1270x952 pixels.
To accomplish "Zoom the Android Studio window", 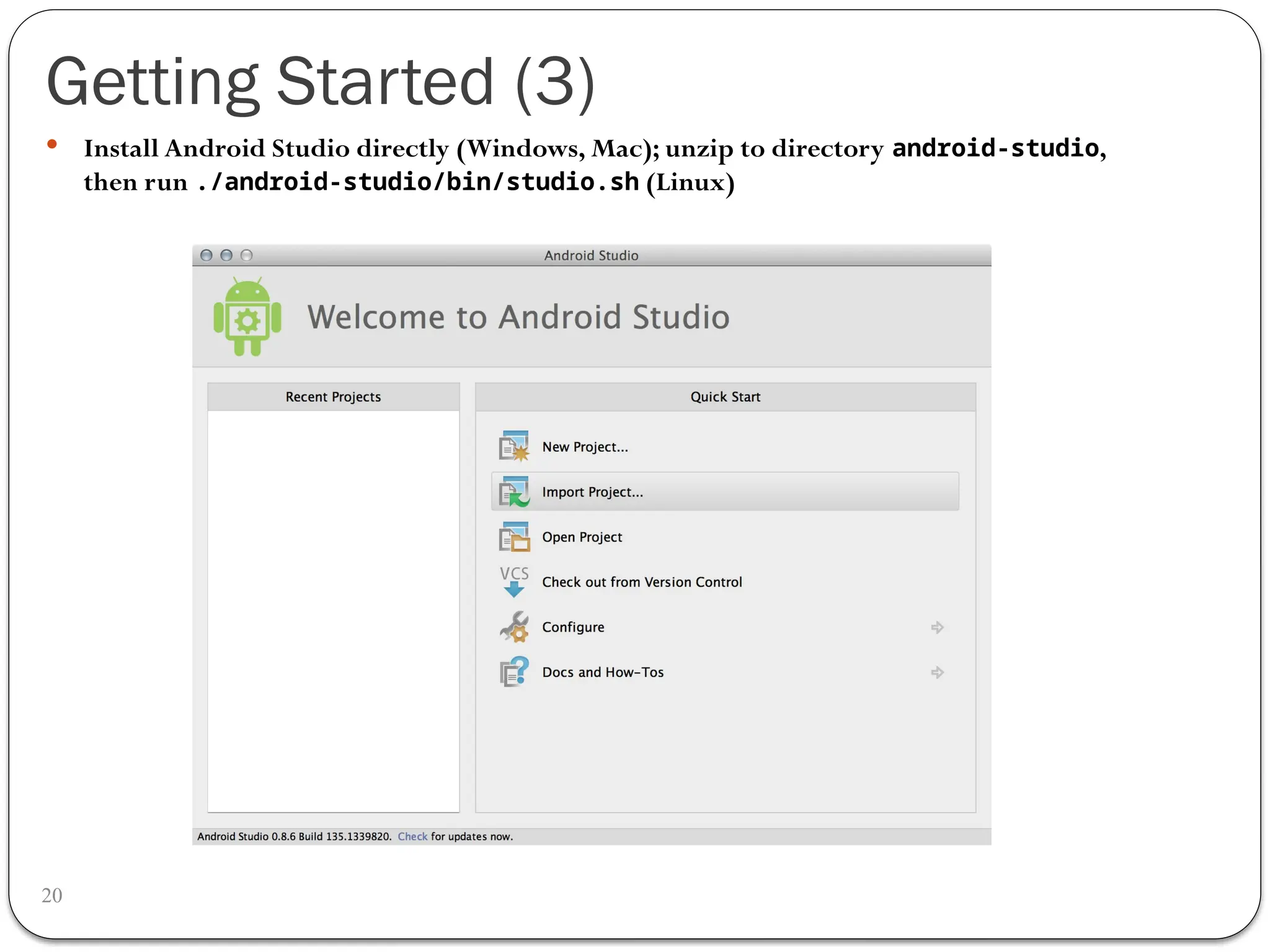I will click(x=247, y=255).
